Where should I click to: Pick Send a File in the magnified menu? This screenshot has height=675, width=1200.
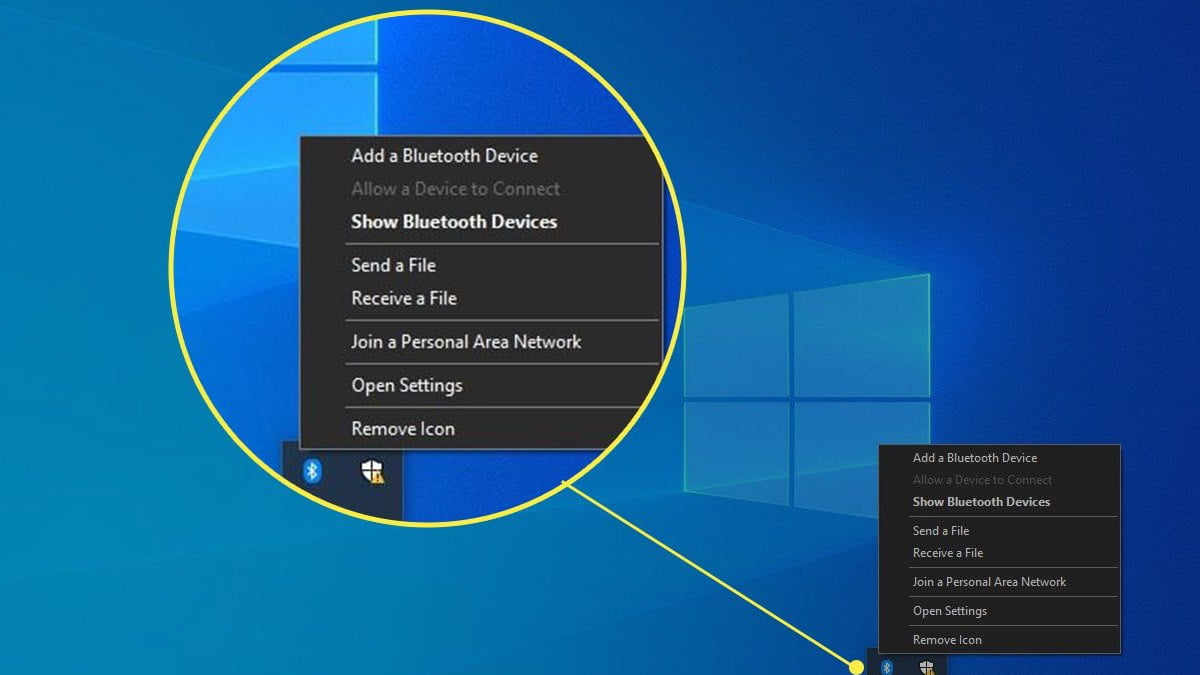point(393,265)
